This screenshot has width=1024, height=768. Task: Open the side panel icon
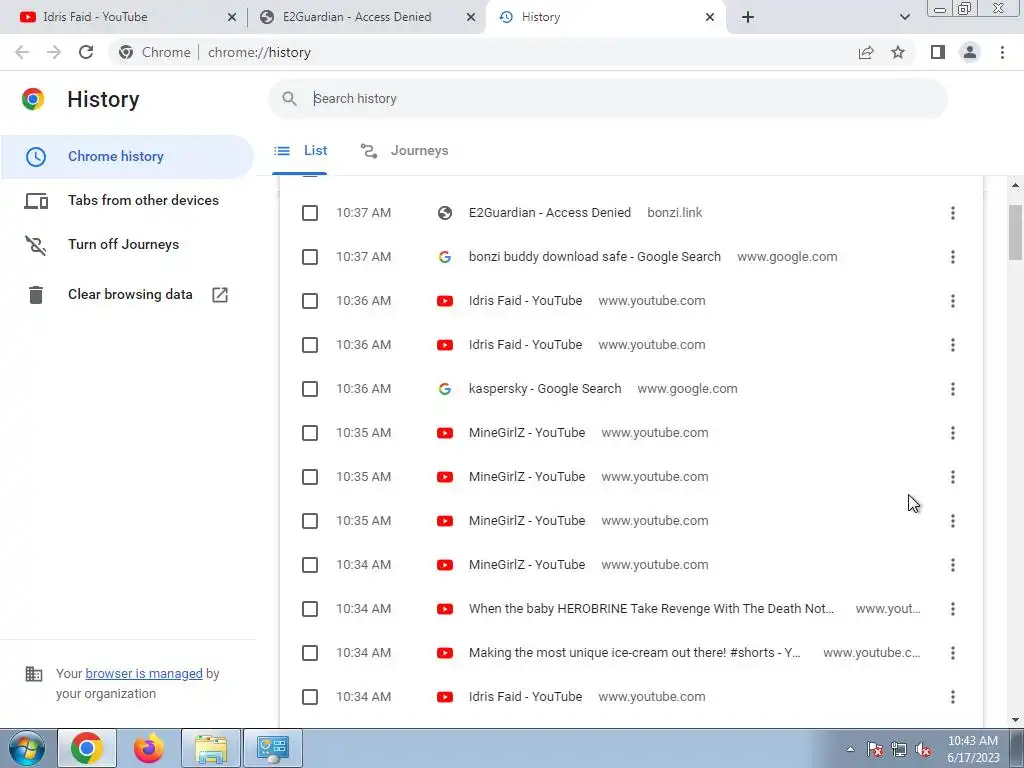coord(938,52)
